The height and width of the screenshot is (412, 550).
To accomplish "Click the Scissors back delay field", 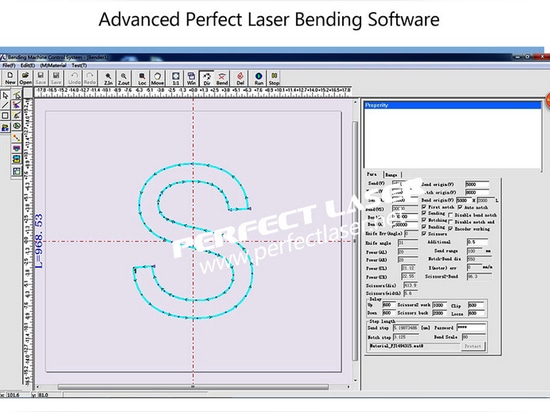I will tap(440, 313).
